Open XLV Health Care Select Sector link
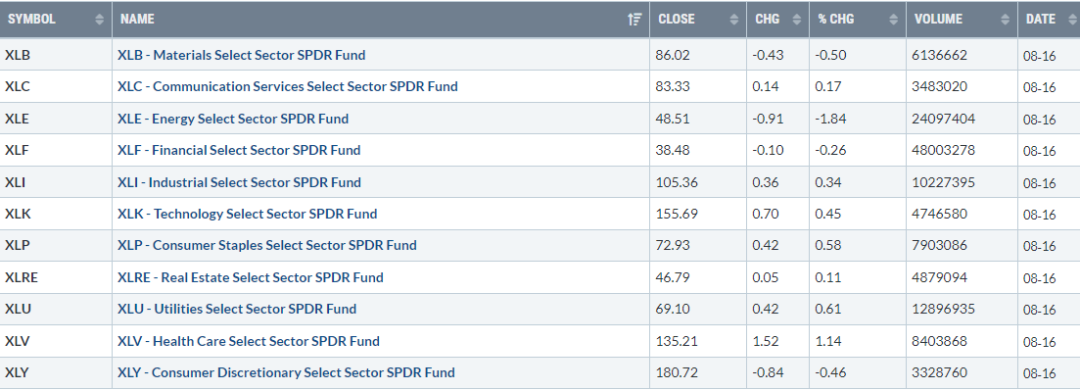 [x=249, y=340]
